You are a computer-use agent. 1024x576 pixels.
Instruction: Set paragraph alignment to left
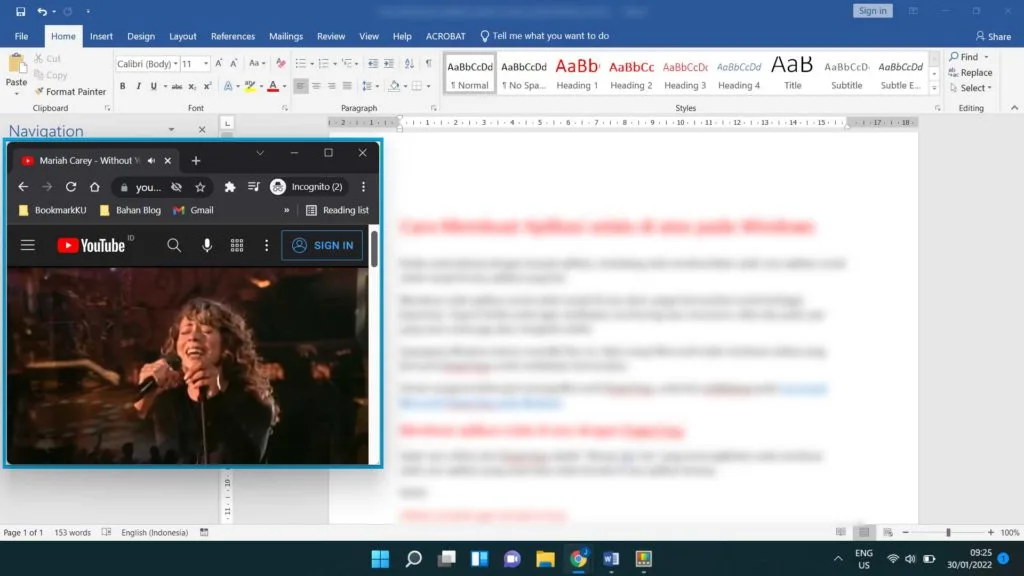[x=300, y=86]
